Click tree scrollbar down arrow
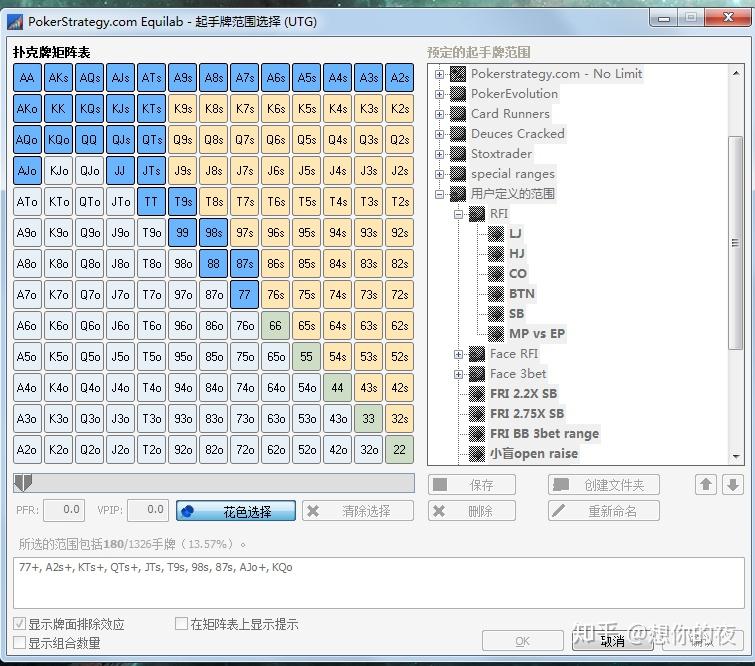This screenshot has width=755, height=666. (x=736, y=456)
